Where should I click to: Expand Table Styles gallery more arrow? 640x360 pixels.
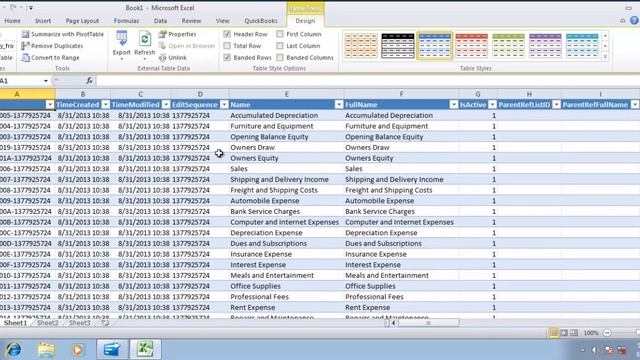pyautogui.click(x=605, y=57)
